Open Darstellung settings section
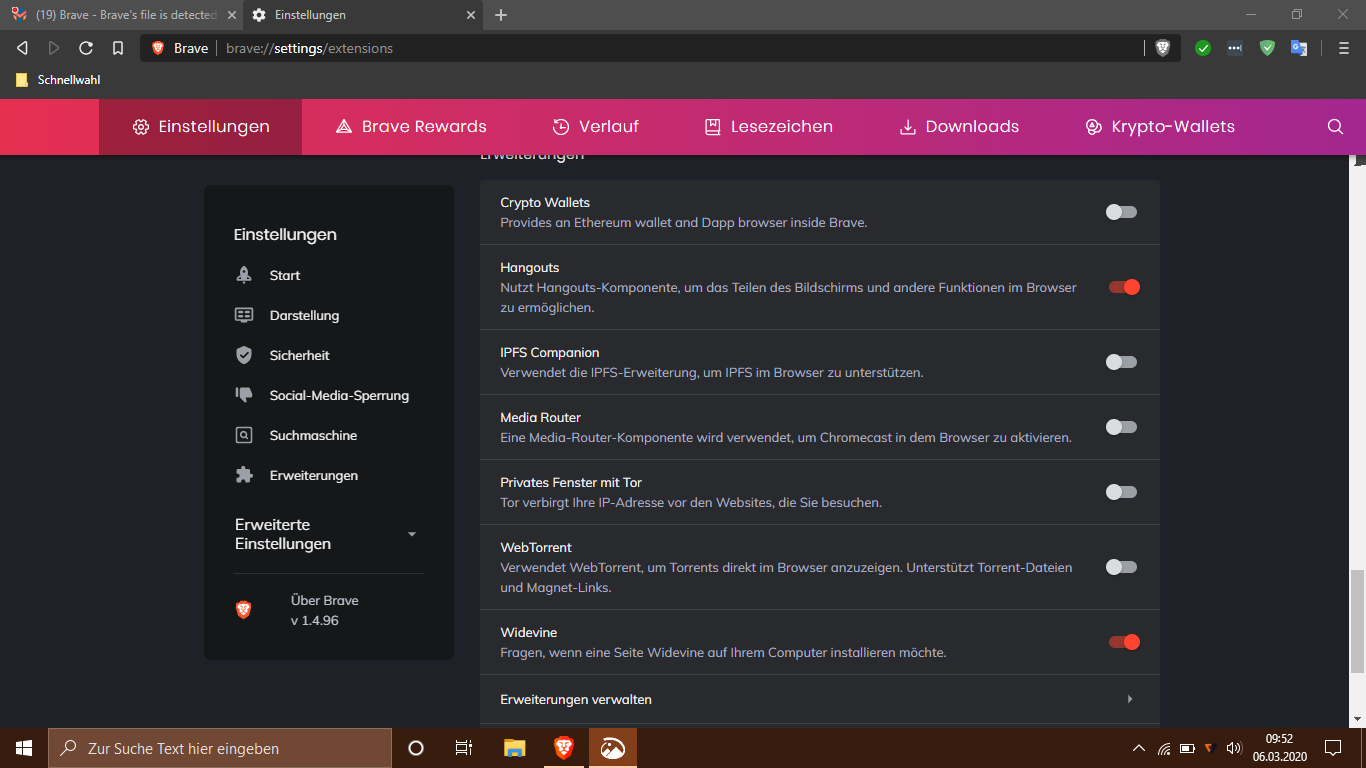 (304, 315)
